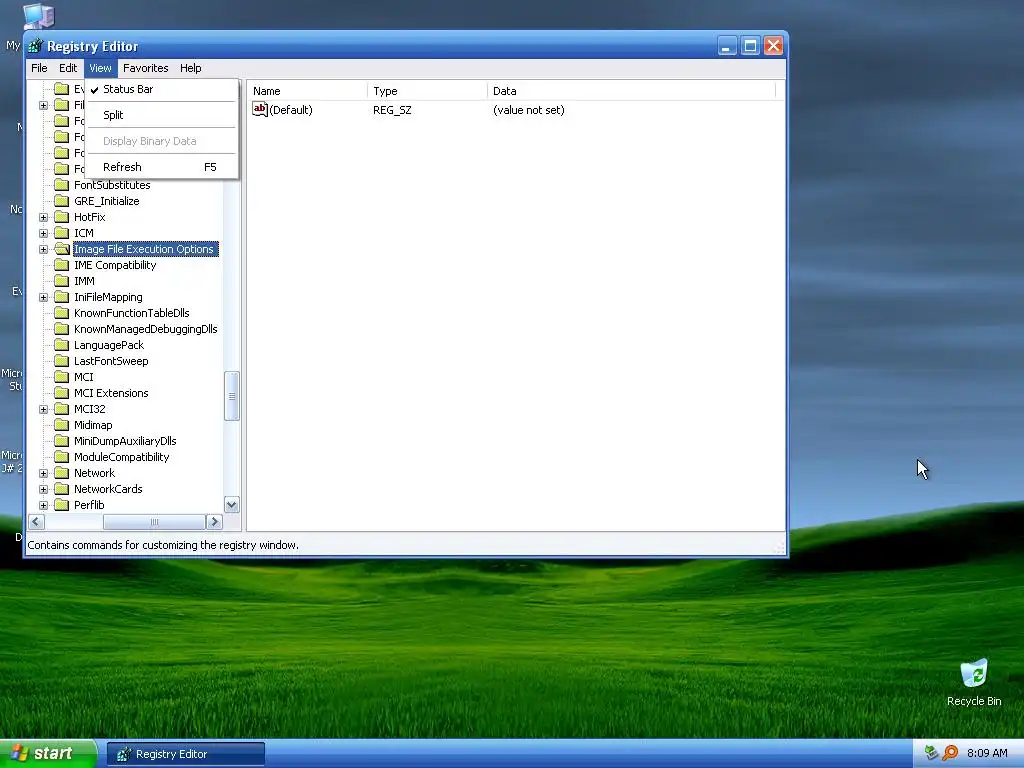
Task: Click the IMM folder icon
Action: point(61,281)
